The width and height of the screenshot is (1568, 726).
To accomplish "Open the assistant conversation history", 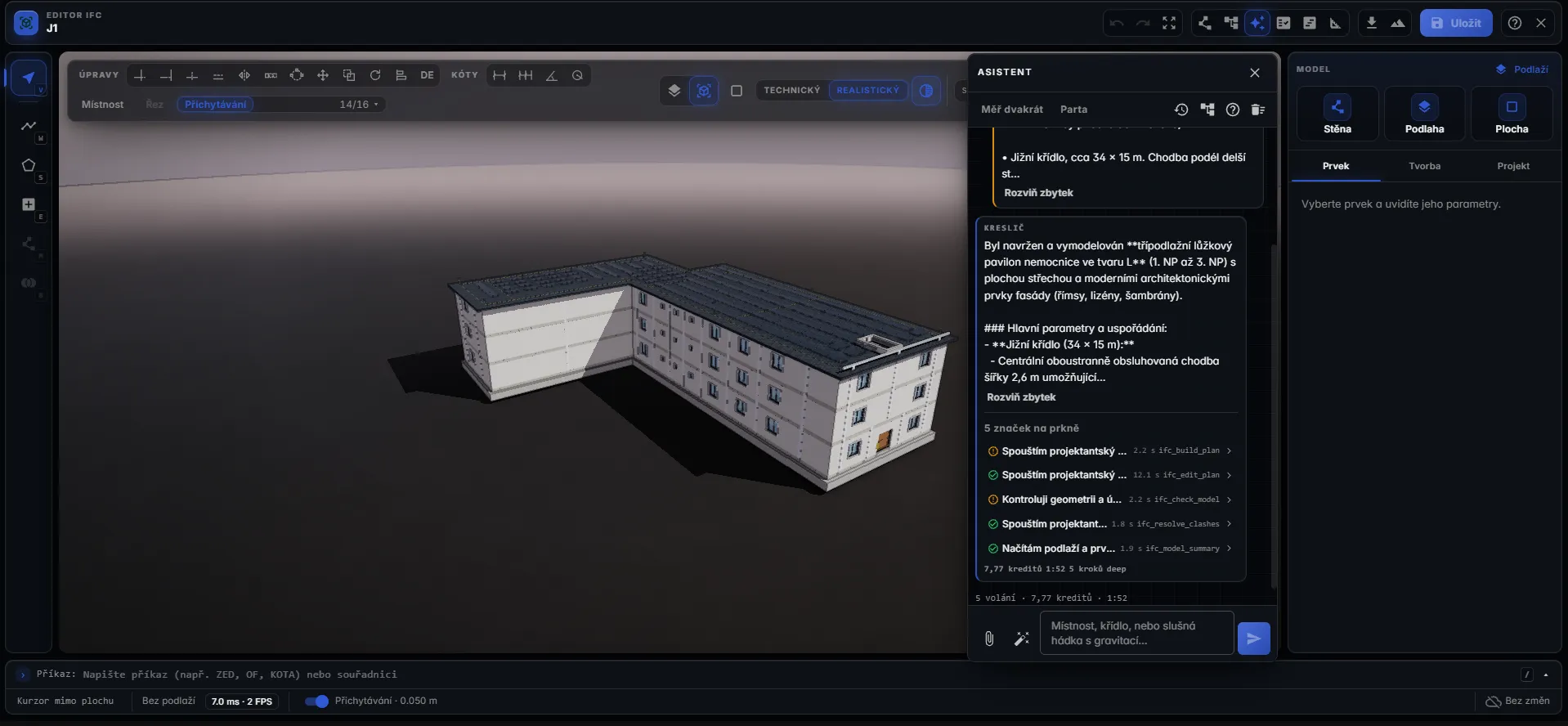I will [x=1181, y=110].
